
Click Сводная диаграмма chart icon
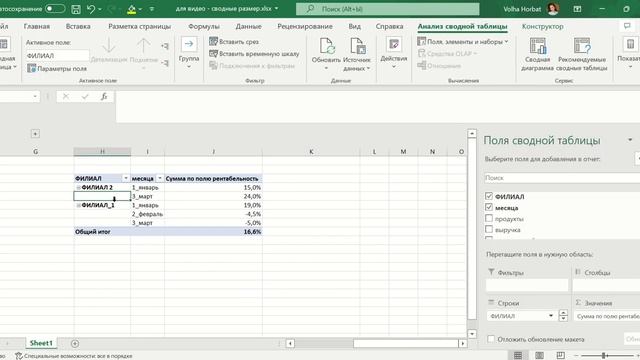[x=538, y=46]
